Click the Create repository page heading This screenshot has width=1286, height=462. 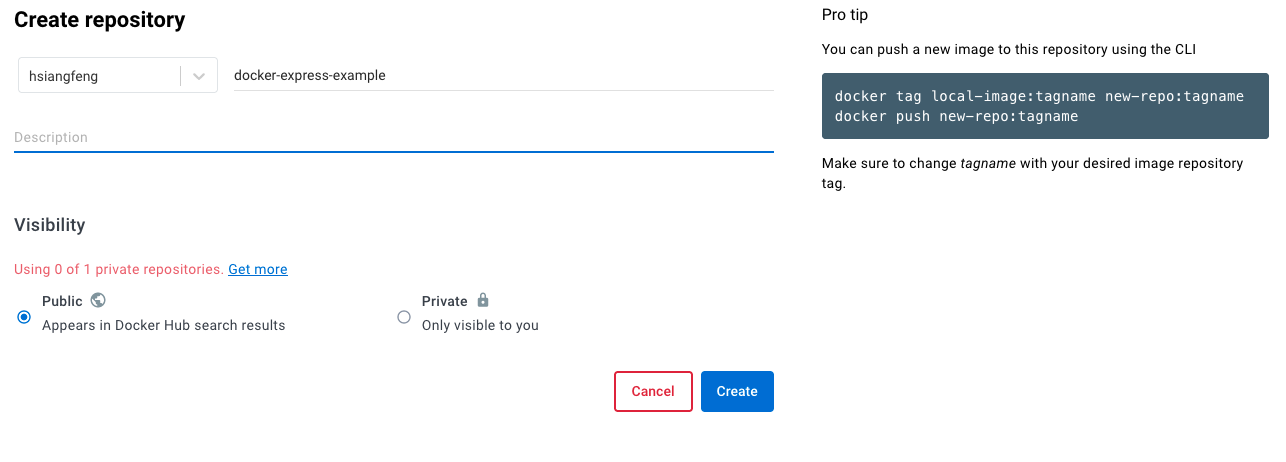pos(100,19)
